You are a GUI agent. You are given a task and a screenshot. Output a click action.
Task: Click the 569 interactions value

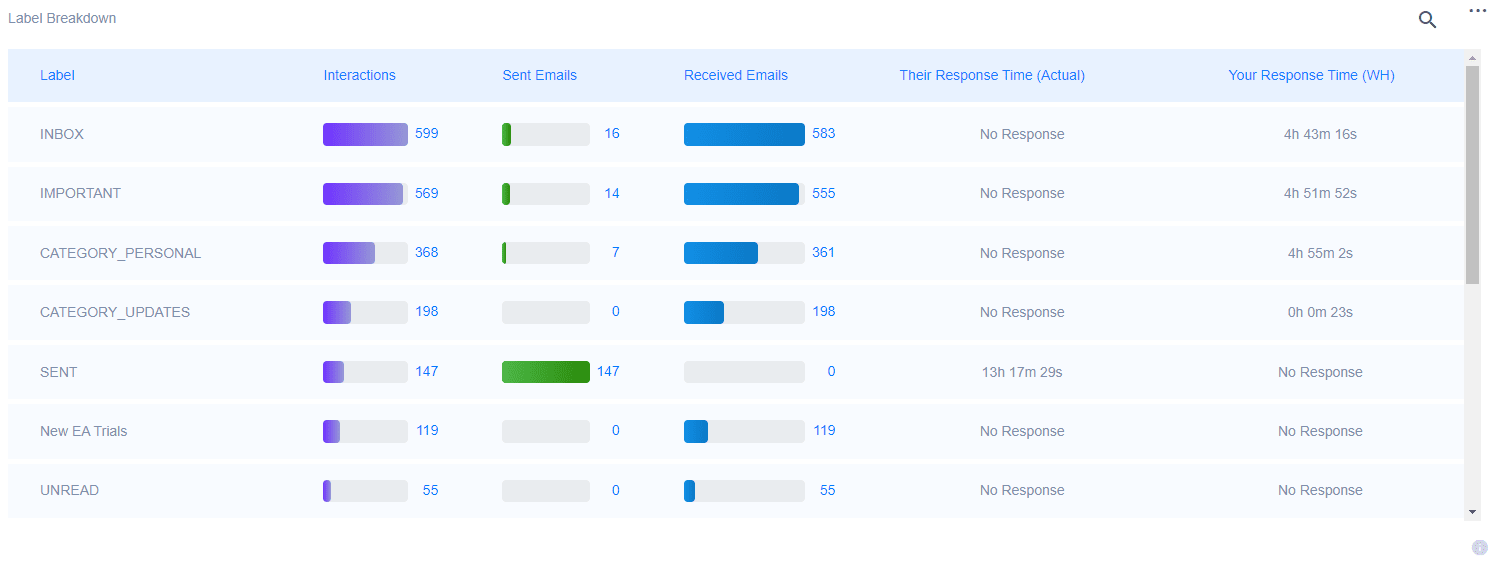(x=427, y=193)
